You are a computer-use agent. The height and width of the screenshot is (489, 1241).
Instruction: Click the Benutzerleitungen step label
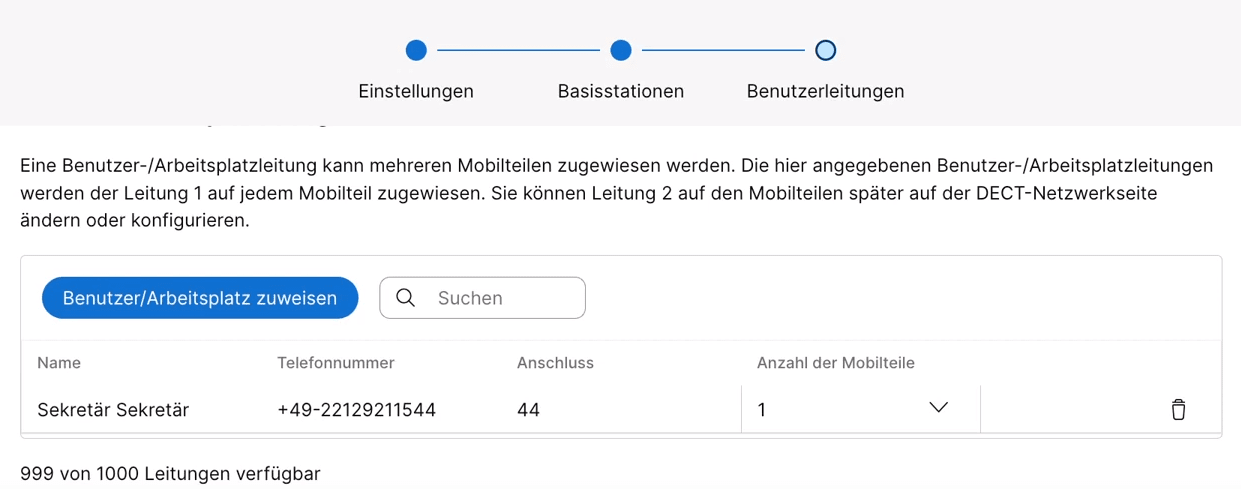825,91
